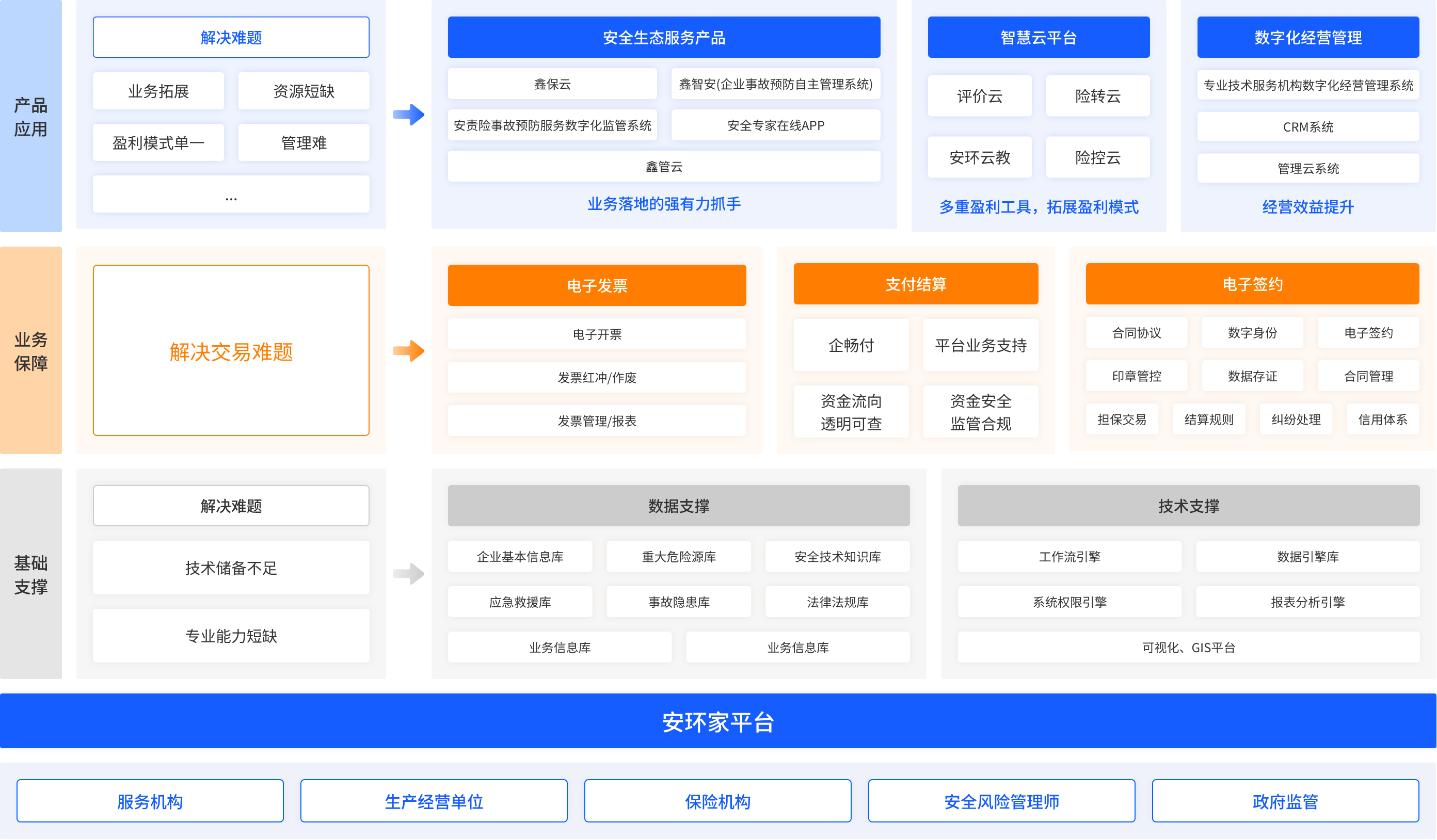The height and width of the screenshot is (840, 1437).
Task: Select the 险转云 tile
Action: click(x=1098, y=96)
